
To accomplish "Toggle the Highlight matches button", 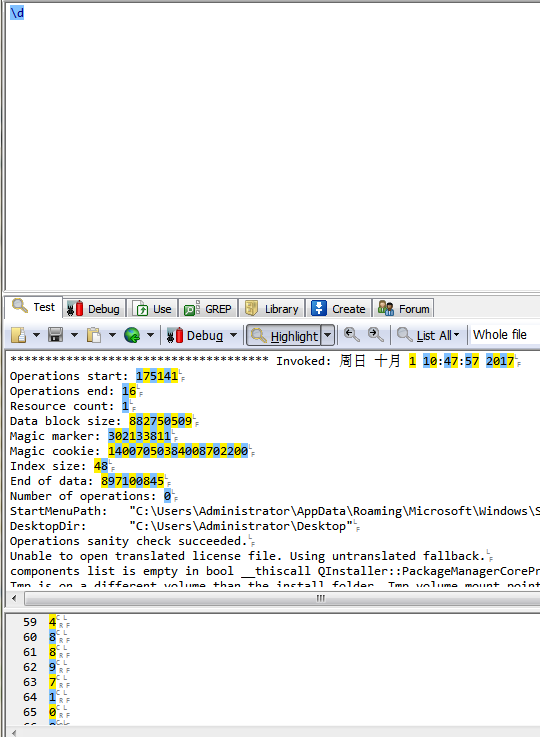I will 284,336.
